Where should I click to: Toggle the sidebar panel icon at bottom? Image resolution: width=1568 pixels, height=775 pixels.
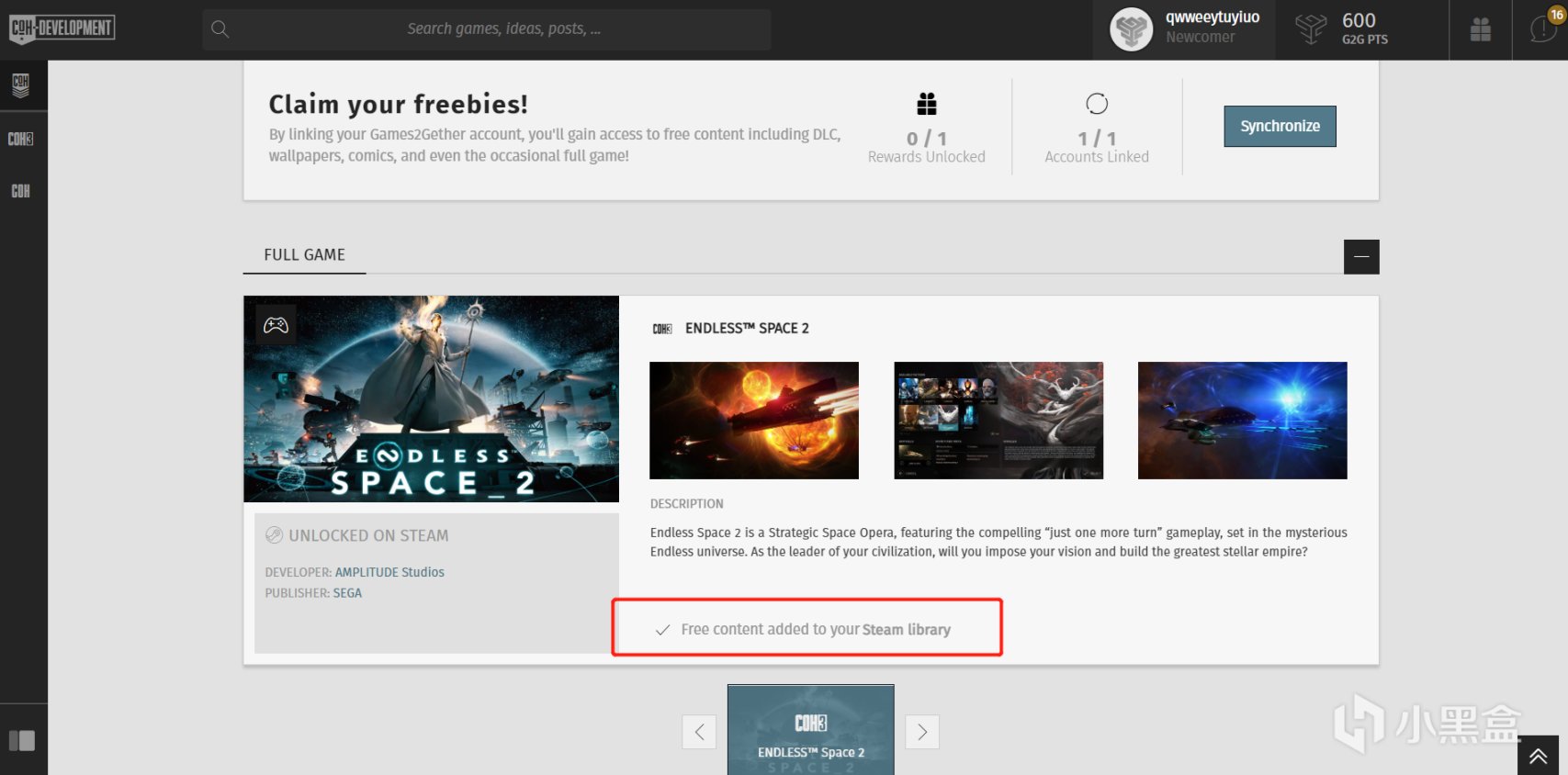point(21,740)
